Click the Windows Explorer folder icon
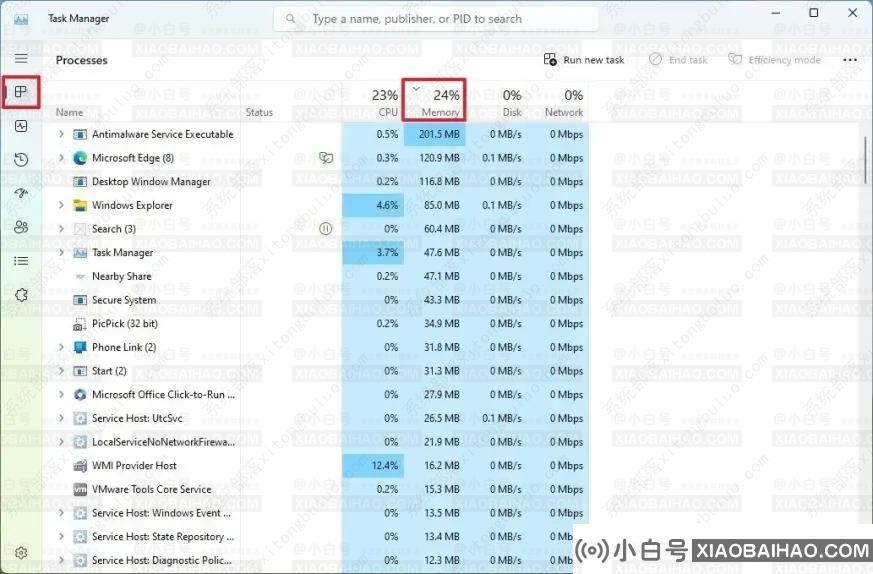This screenshot has width=873, height=574. 80,205
